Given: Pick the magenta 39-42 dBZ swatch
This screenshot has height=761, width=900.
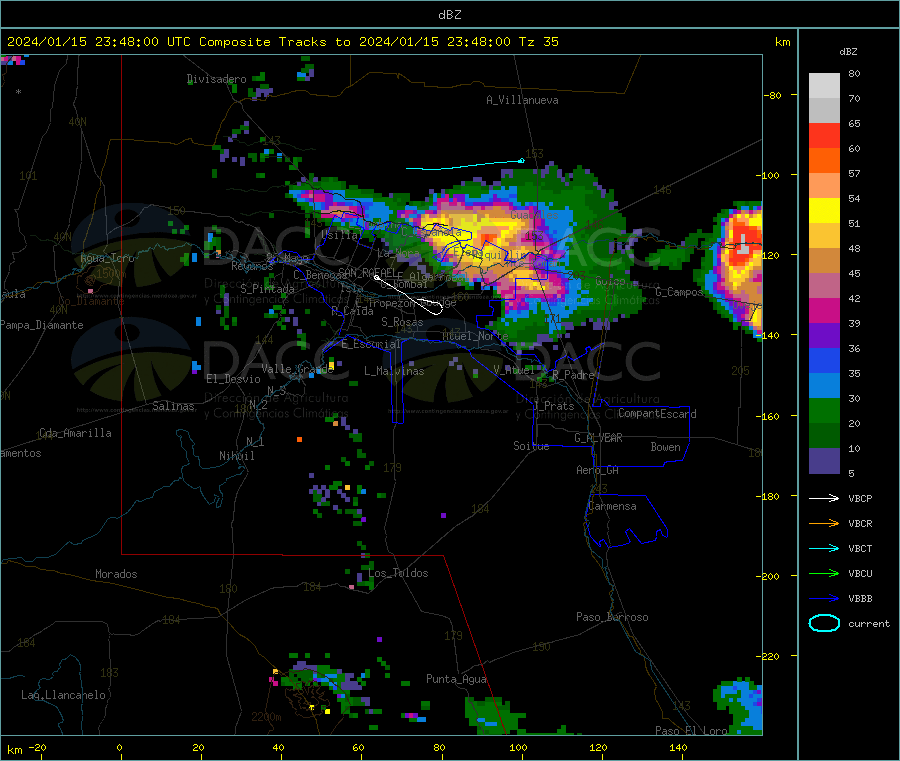Looking at the screenshot, I should [824, 310].
